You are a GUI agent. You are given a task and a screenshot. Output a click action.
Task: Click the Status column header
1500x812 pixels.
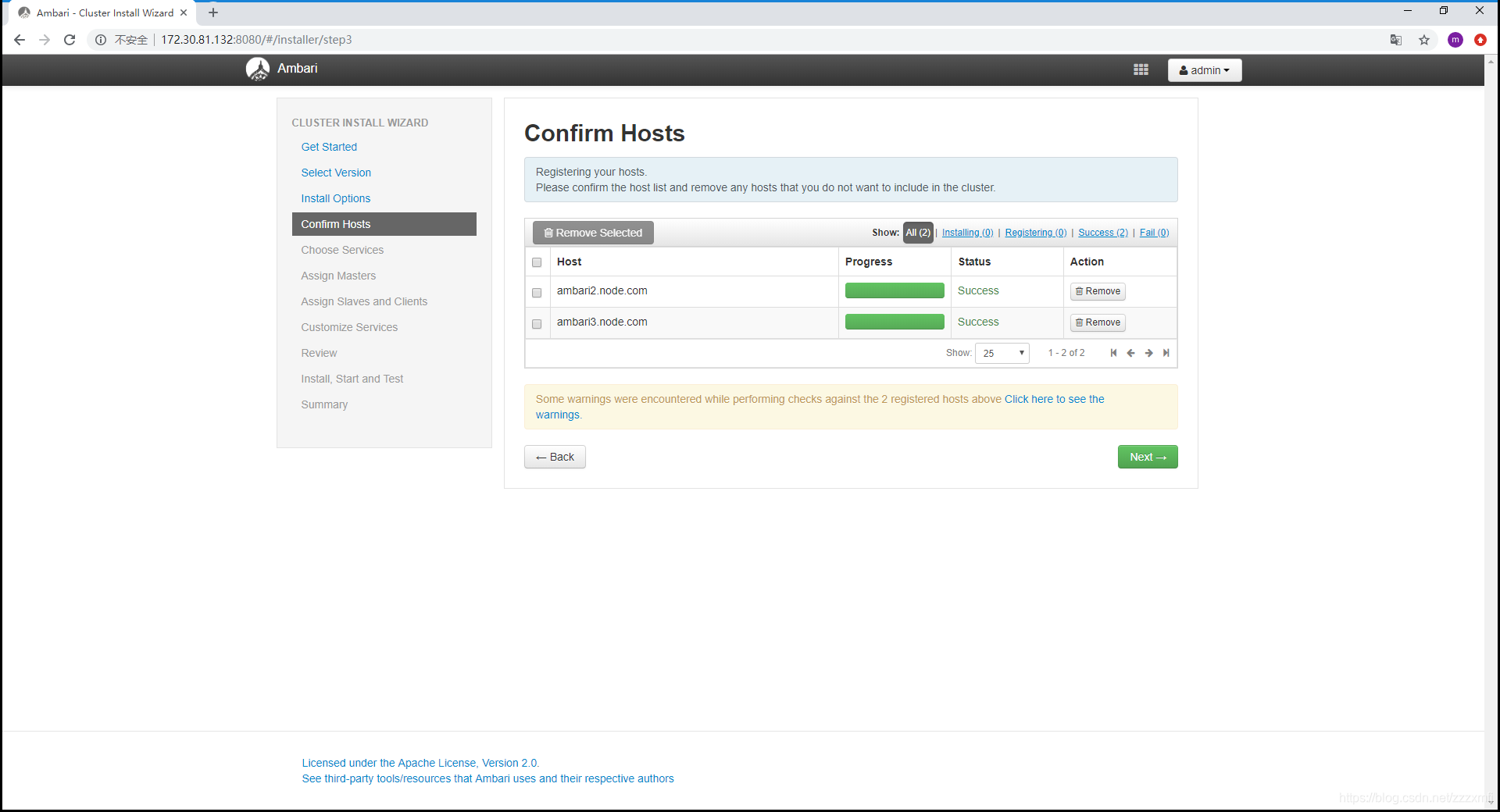(x=974, y=262)
